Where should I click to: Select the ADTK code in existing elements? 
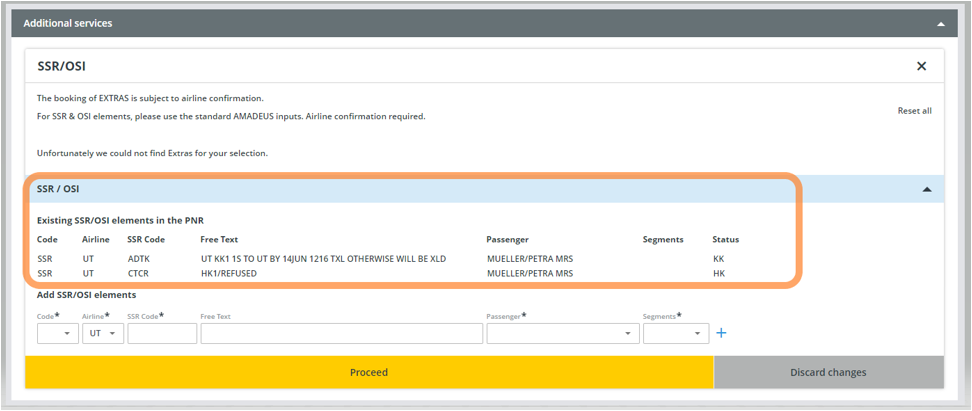coord(138,259)
